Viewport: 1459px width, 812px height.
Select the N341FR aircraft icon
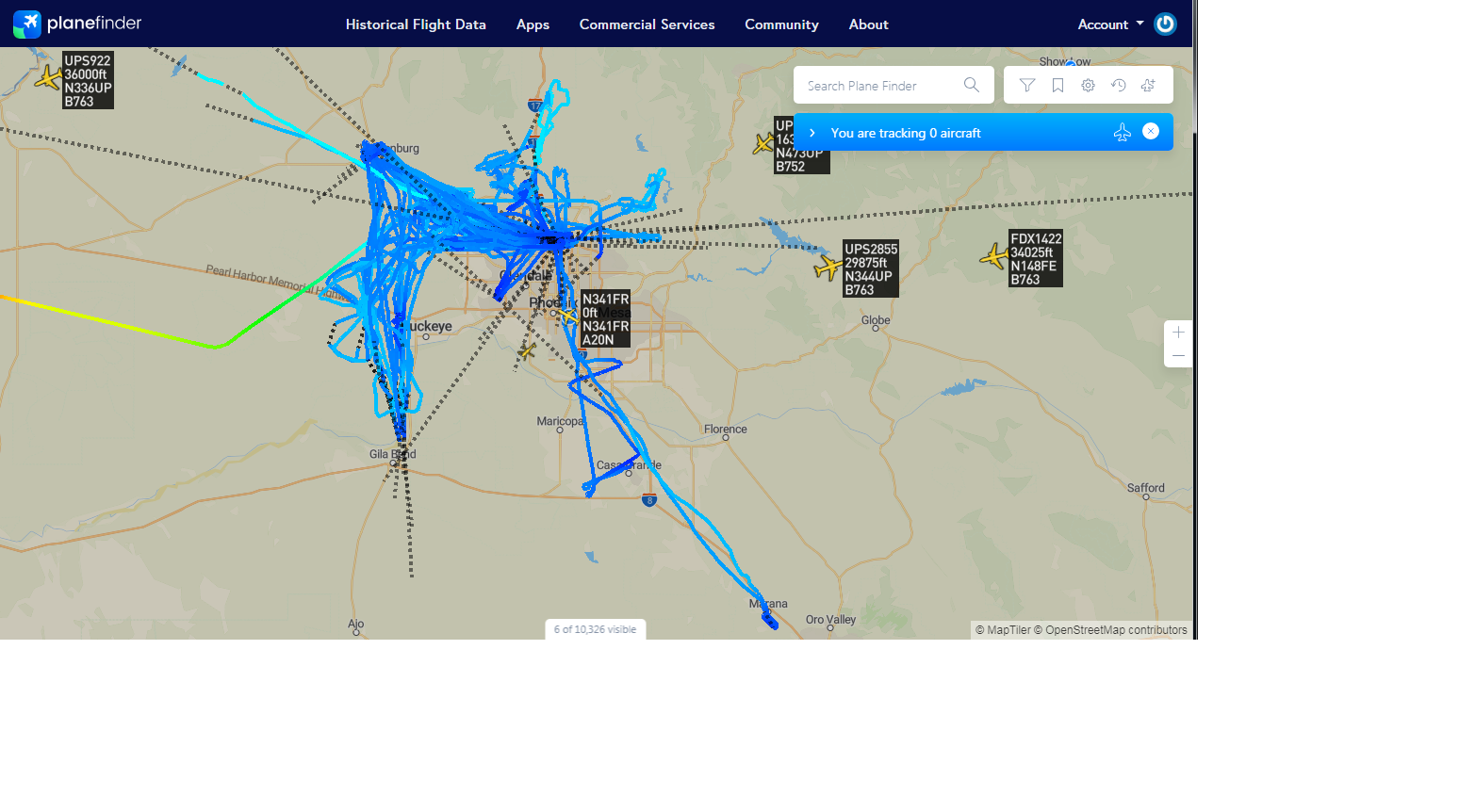coord(568,315)
